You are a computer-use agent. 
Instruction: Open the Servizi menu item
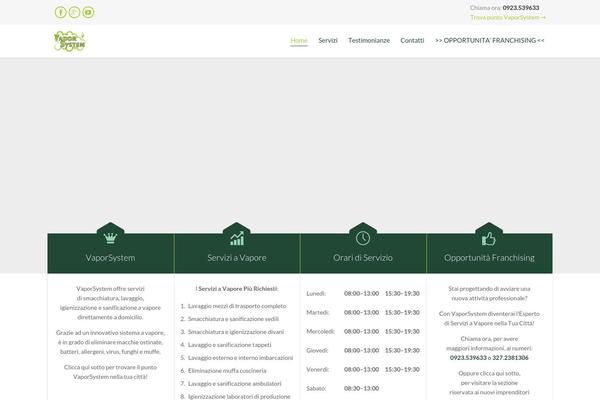coord(328,40)
